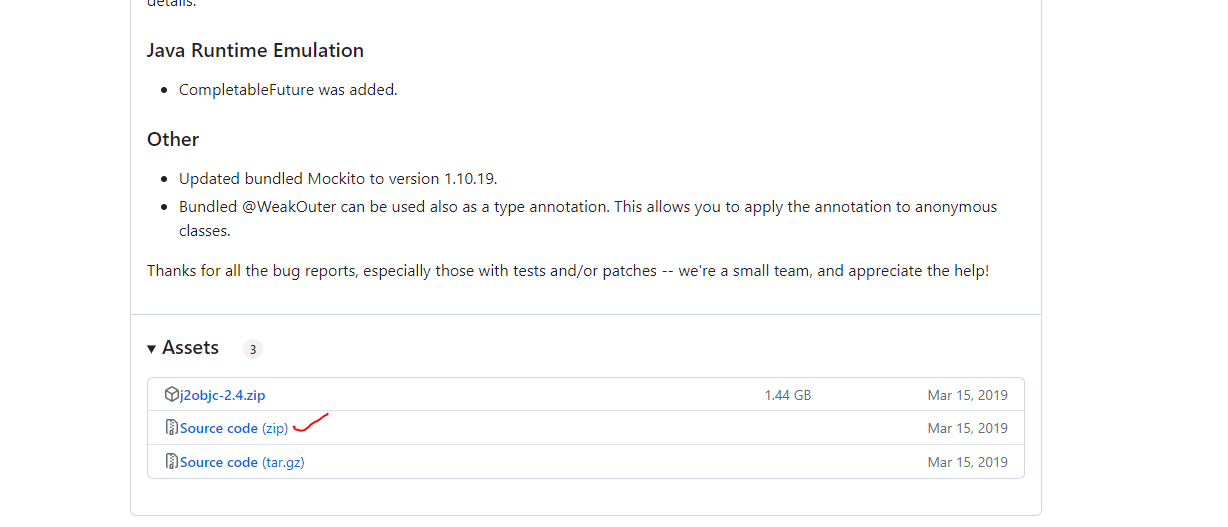This screenshot has width=1228, height=527.
Task: Click the archive icon beside Source code (tar.gz)
Action: pos(172,462)
